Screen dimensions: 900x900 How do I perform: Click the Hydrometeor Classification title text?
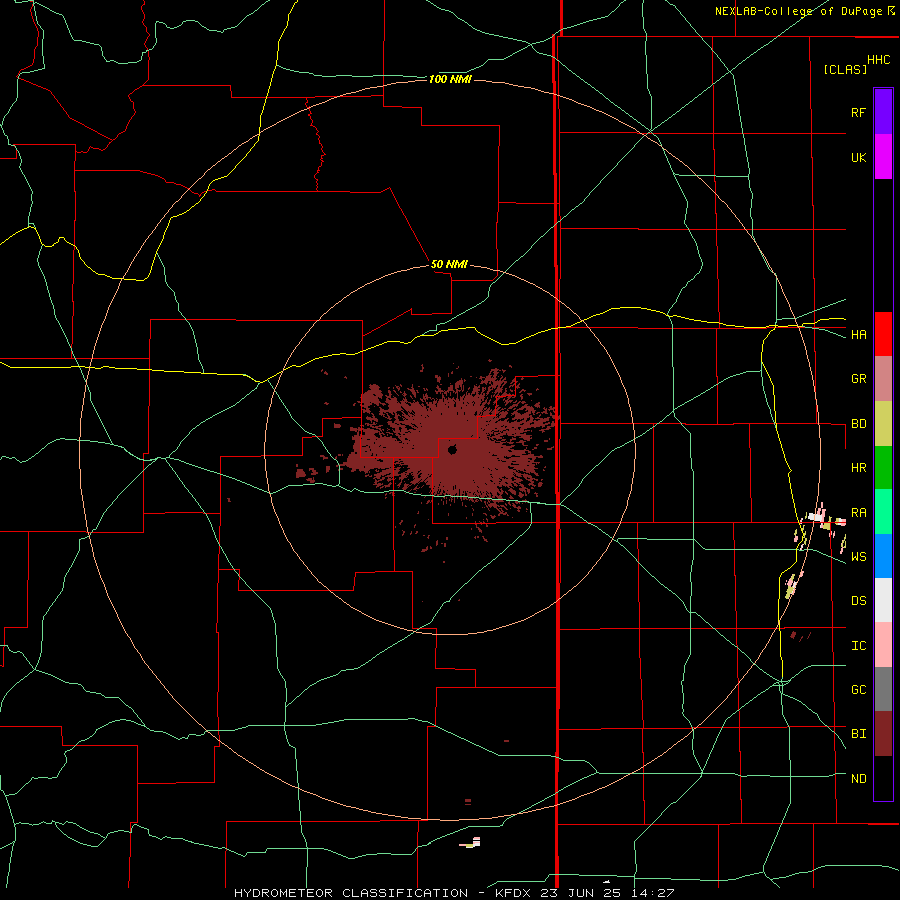click(351, 893)
